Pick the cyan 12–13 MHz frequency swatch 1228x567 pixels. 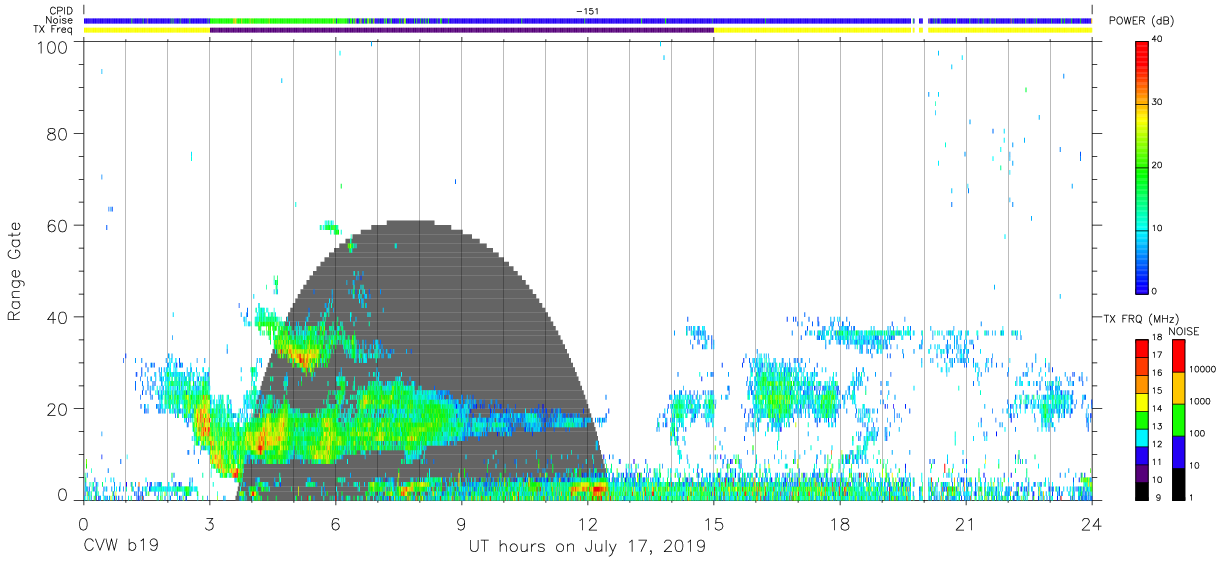coord(1142,437)
